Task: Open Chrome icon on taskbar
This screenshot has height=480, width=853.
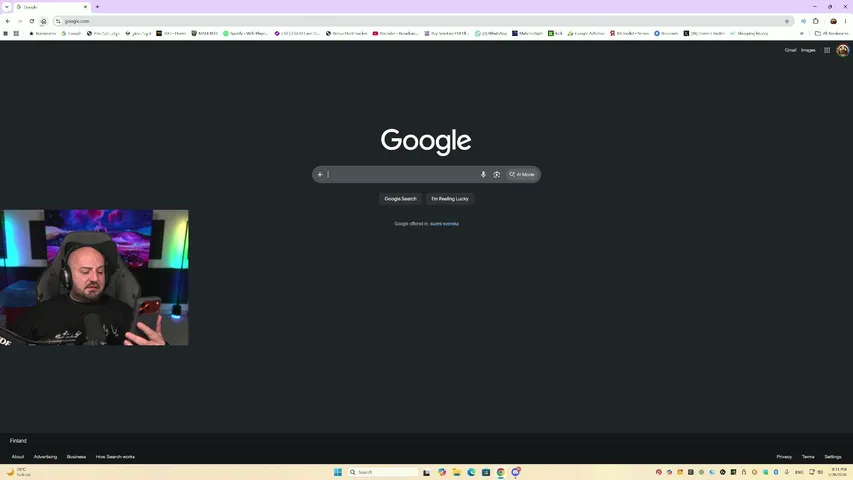Action: (x=500, y=472)
